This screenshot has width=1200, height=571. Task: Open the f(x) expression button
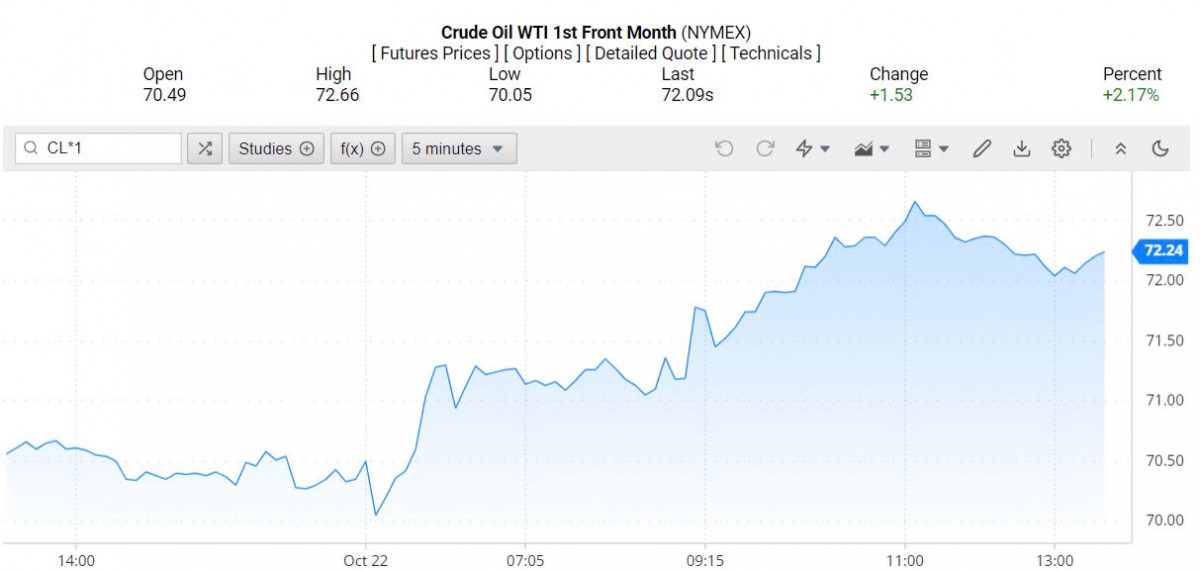point(363,149)
